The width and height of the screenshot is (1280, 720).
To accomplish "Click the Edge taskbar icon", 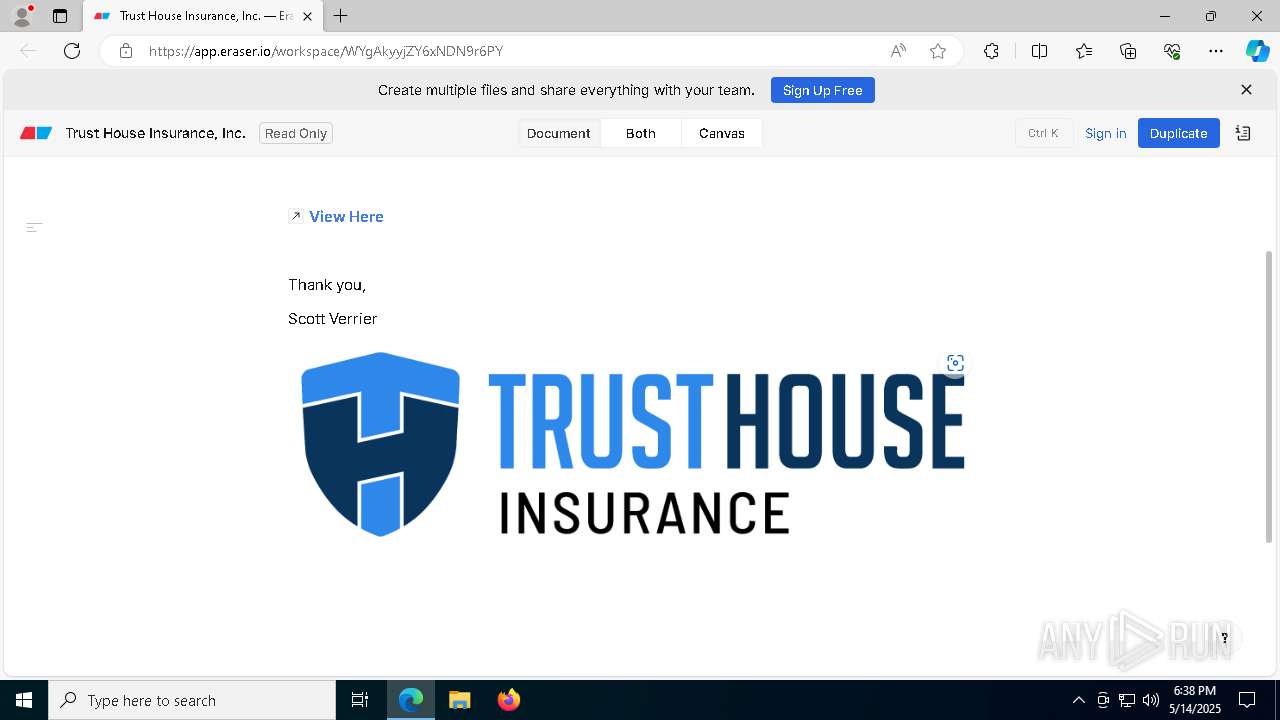I will pos(411,700).
